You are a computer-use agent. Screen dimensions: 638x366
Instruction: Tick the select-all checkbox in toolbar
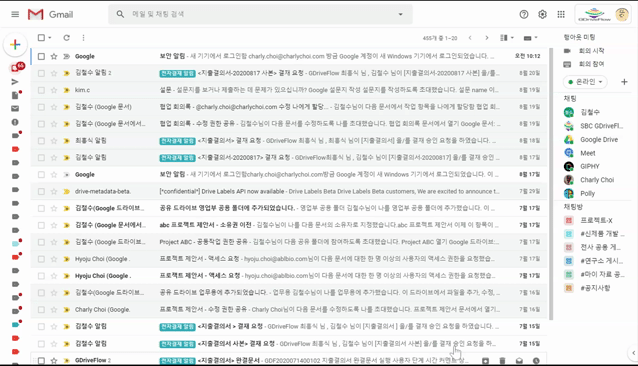coord(41,38)
